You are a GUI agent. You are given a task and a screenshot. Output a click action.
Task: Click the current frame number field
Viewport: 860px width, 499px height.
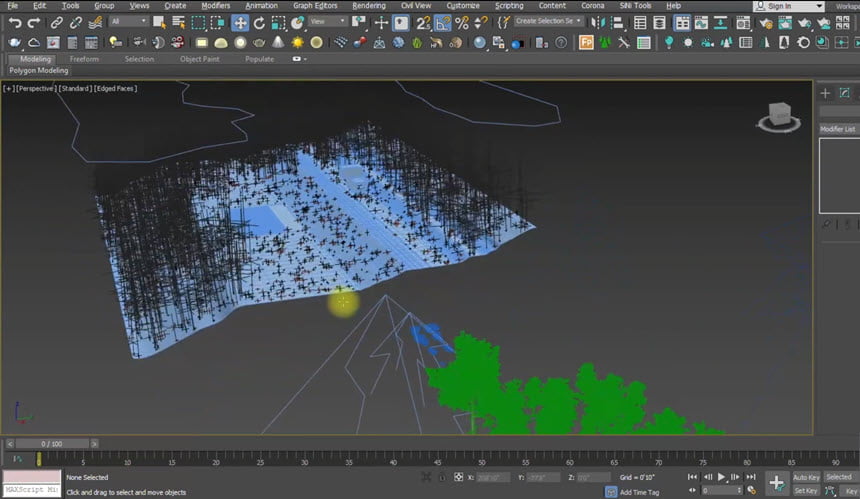point(722,490)
